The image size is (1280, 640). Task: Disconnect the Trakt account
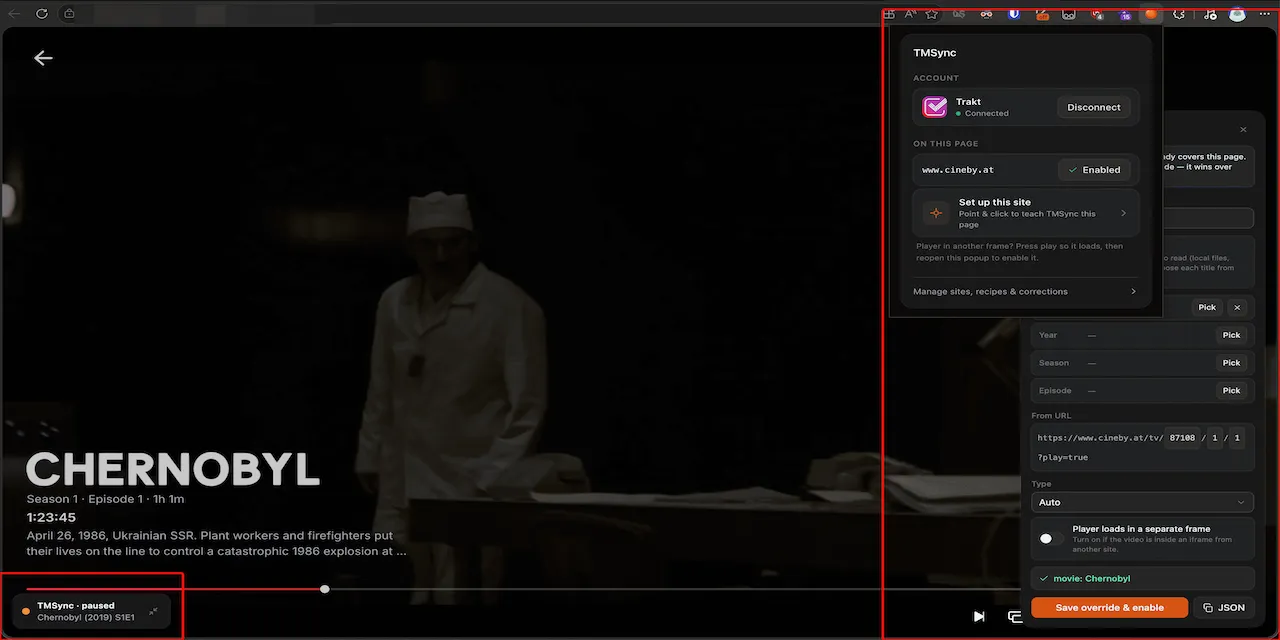pyautogui.click(x=1094, y=107)
